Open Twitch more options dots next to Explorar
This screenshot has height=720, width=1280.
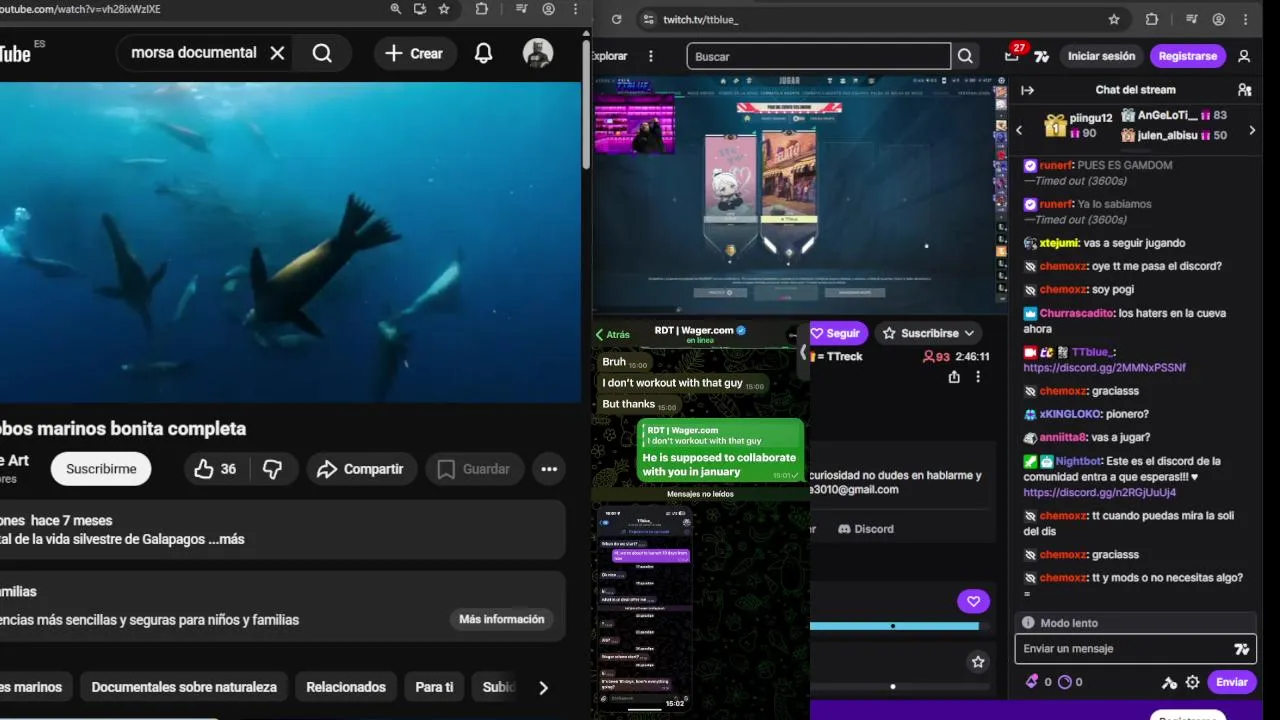click(x=651, y=56)
